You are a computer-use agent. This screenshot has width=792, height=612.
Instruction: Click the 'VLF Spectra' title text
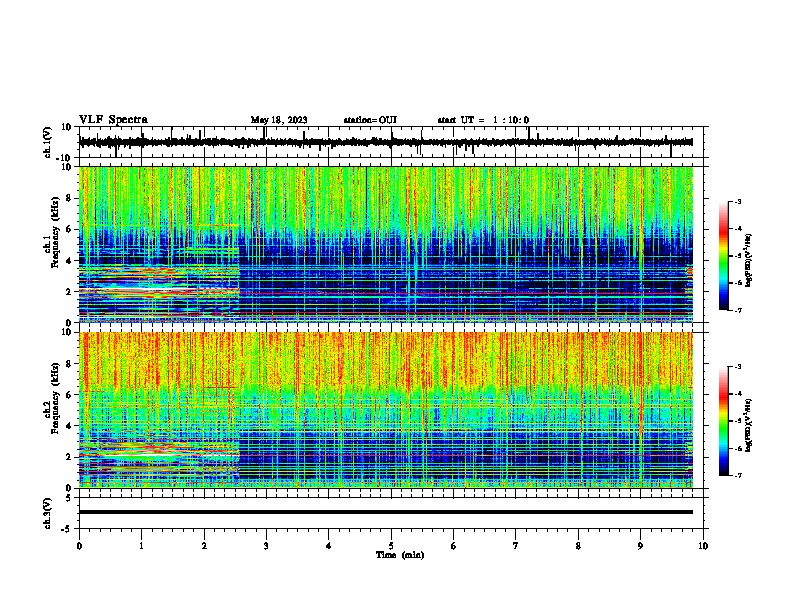pyautogui.click(x=113, y=120)
